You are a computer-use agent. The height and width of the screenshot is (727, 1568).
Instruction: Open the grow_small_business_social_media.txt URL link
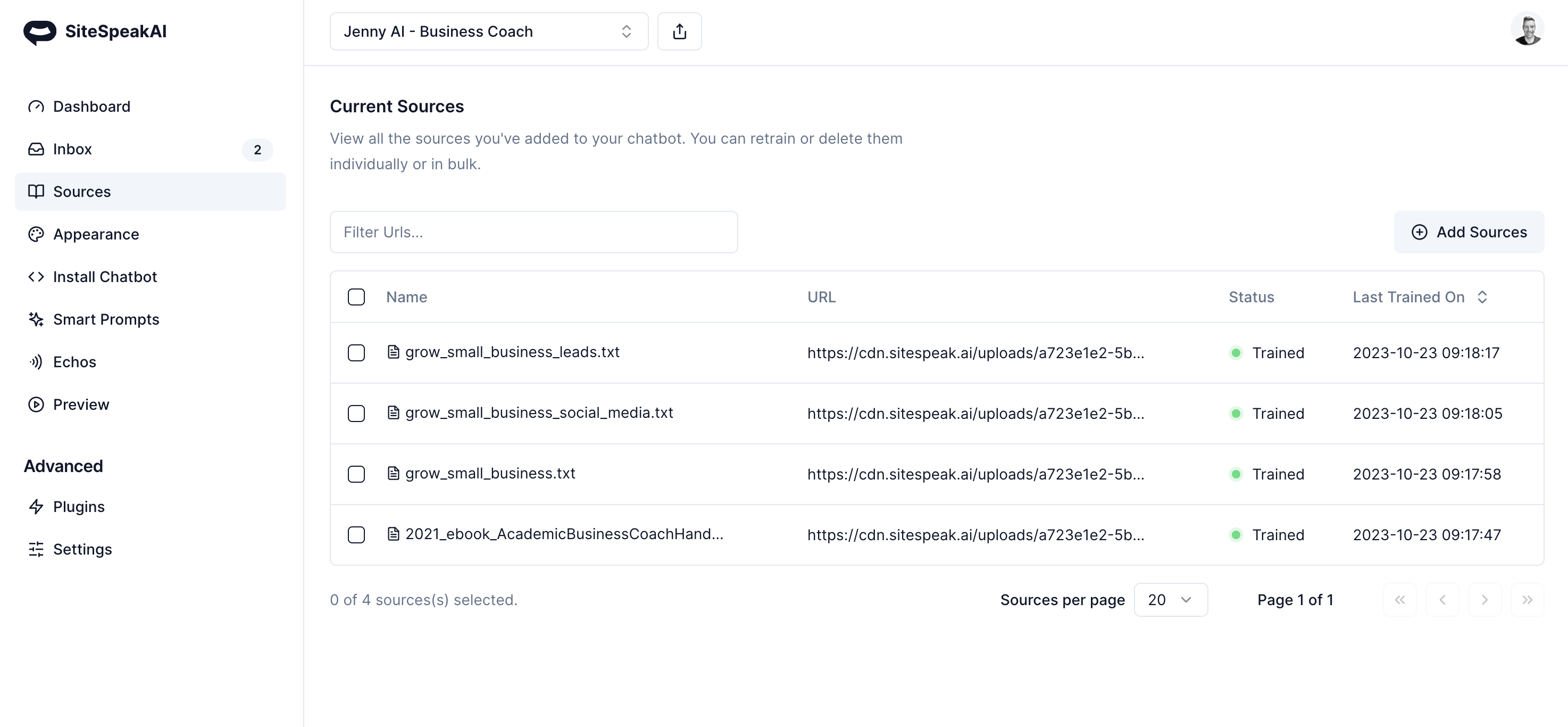(975, 414)
